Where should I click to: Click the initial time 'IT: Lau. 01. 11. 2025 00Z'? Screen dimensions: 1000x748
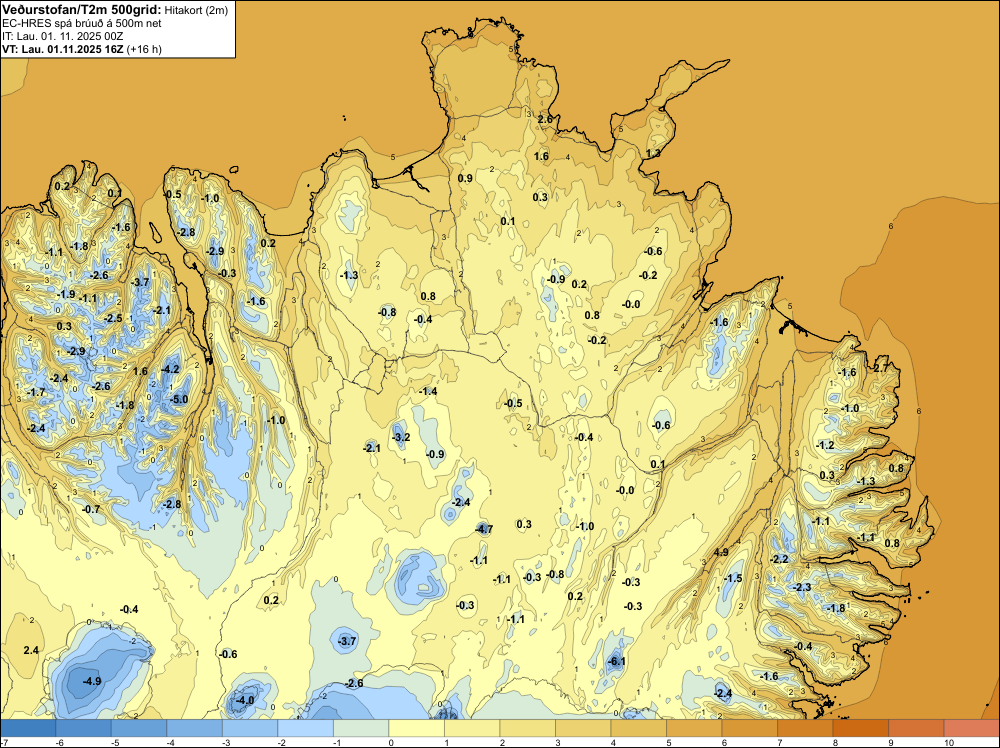click(62, 36)
